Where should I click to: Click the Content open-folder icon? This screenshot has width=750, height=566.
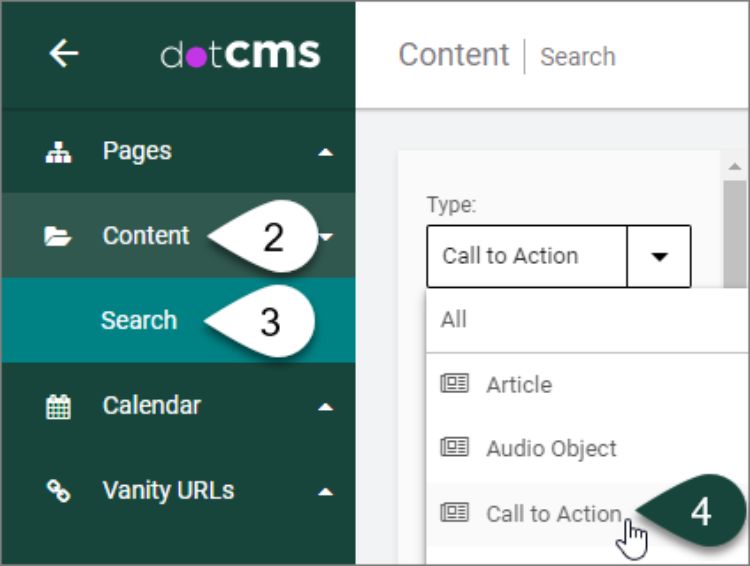tap(58, 237)
